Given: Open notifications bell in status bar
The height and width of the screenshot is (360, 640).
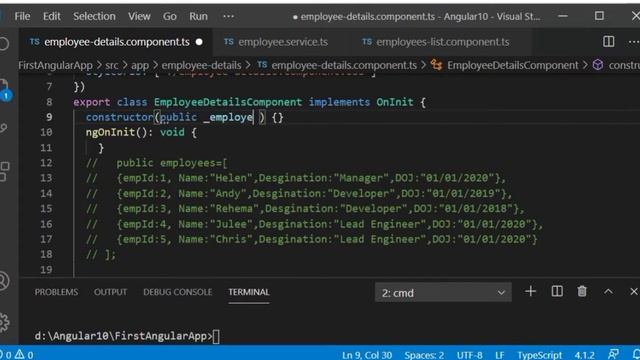Looking at the screenshot, I should click(636, 354).
